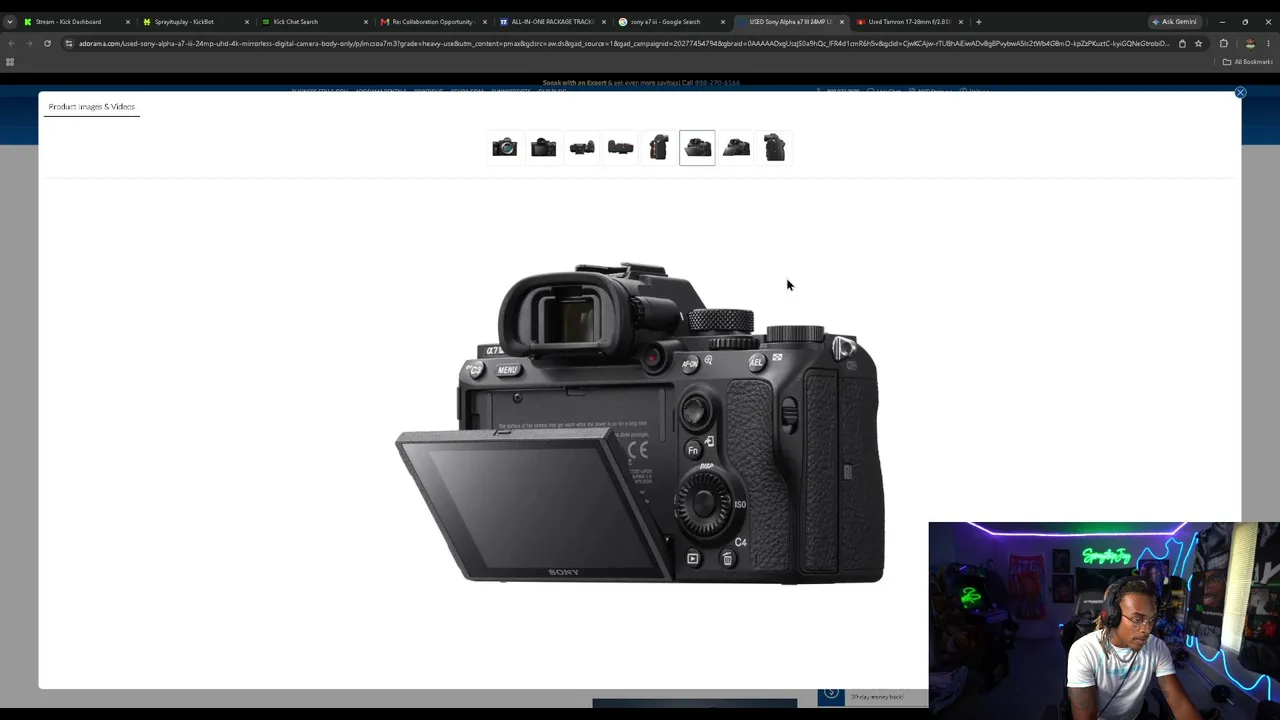The height and width of the screenshot is (720, 1280).
Task: Restore down the browser window
Action: pos(1245,22)
